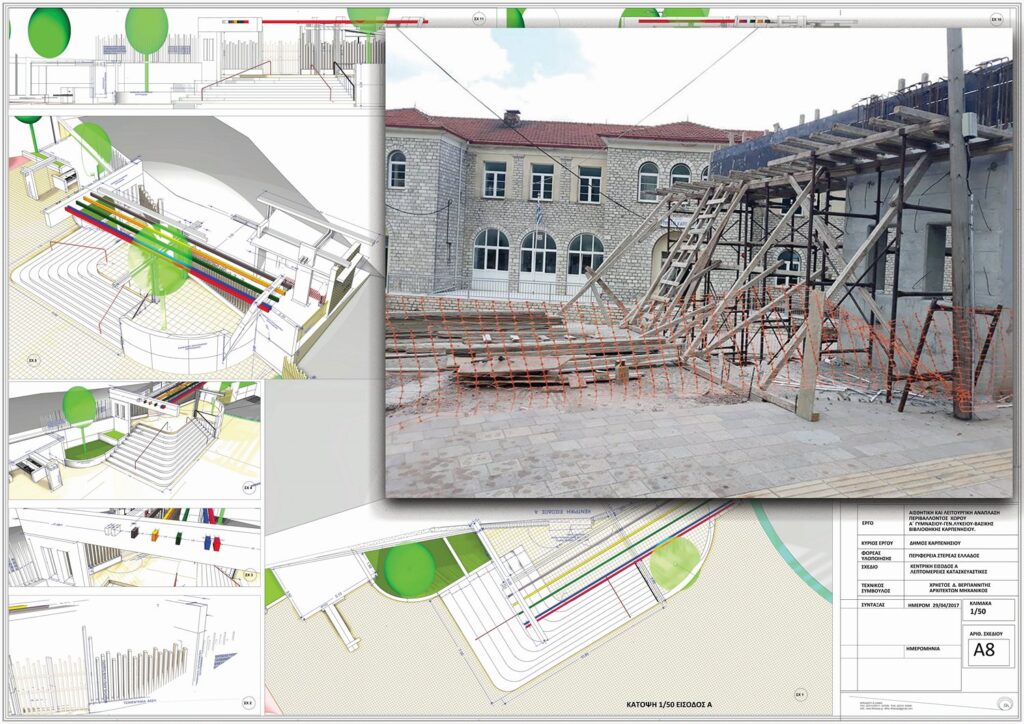Click the large green tree in floor plan
The width and height of the screenshot is (1024, 724).
click(x=410, y=568)
